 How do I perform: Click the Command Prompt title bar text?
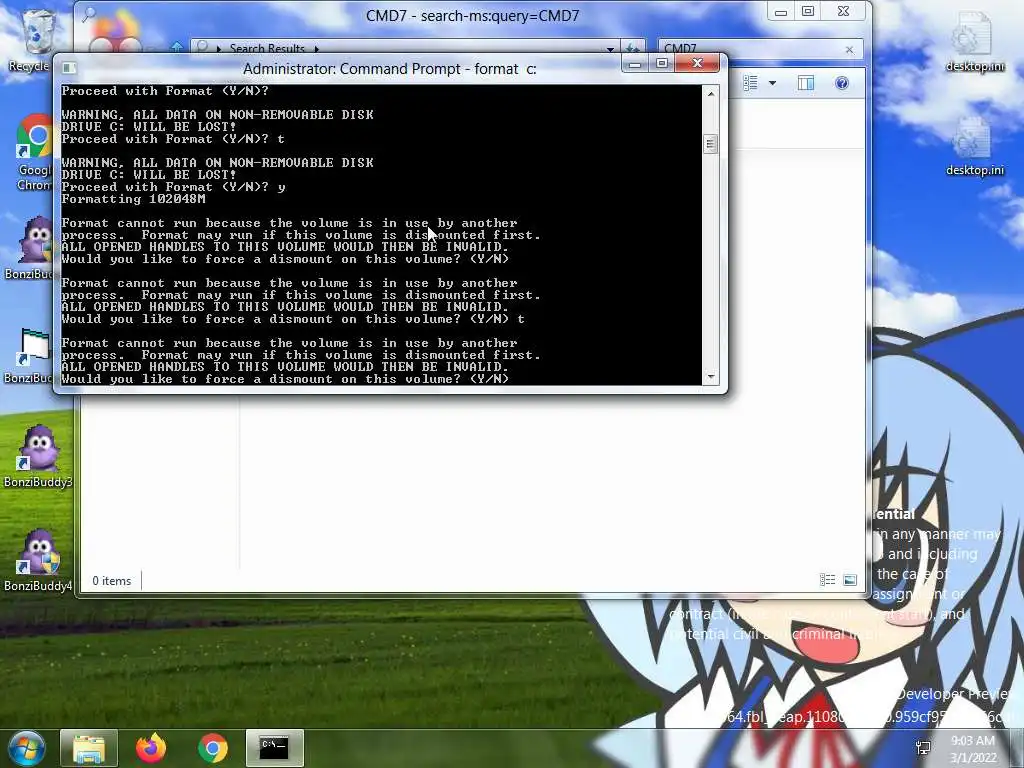(389, 69)
